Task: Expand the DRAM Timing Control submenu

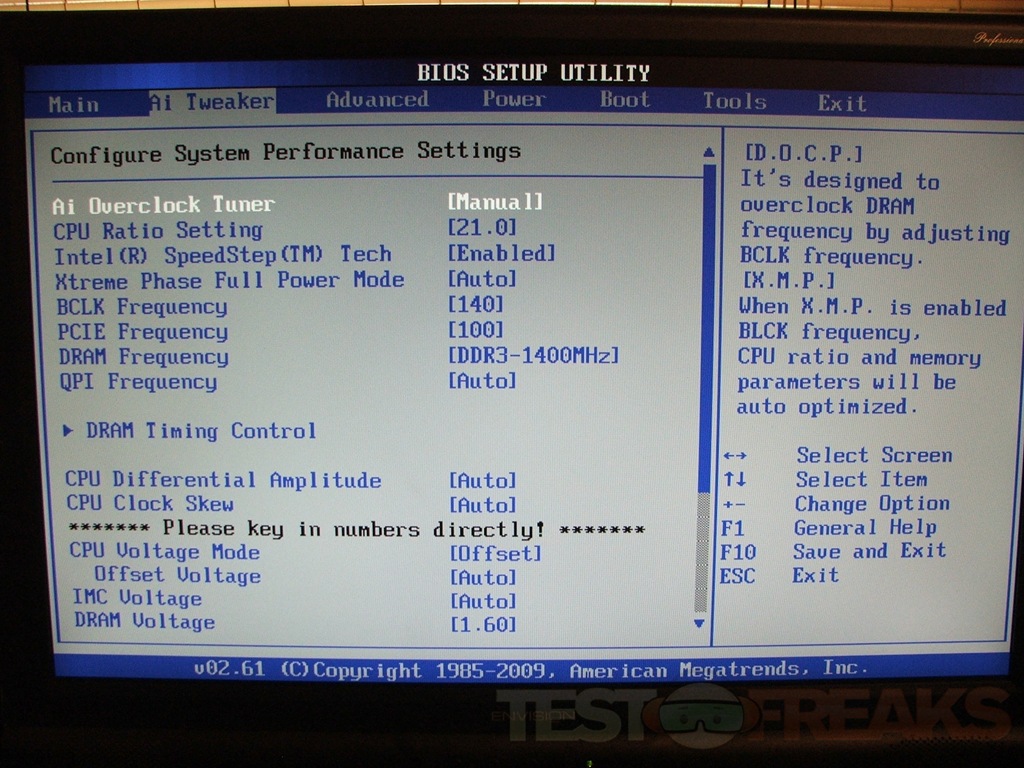Action: (200, 431)
